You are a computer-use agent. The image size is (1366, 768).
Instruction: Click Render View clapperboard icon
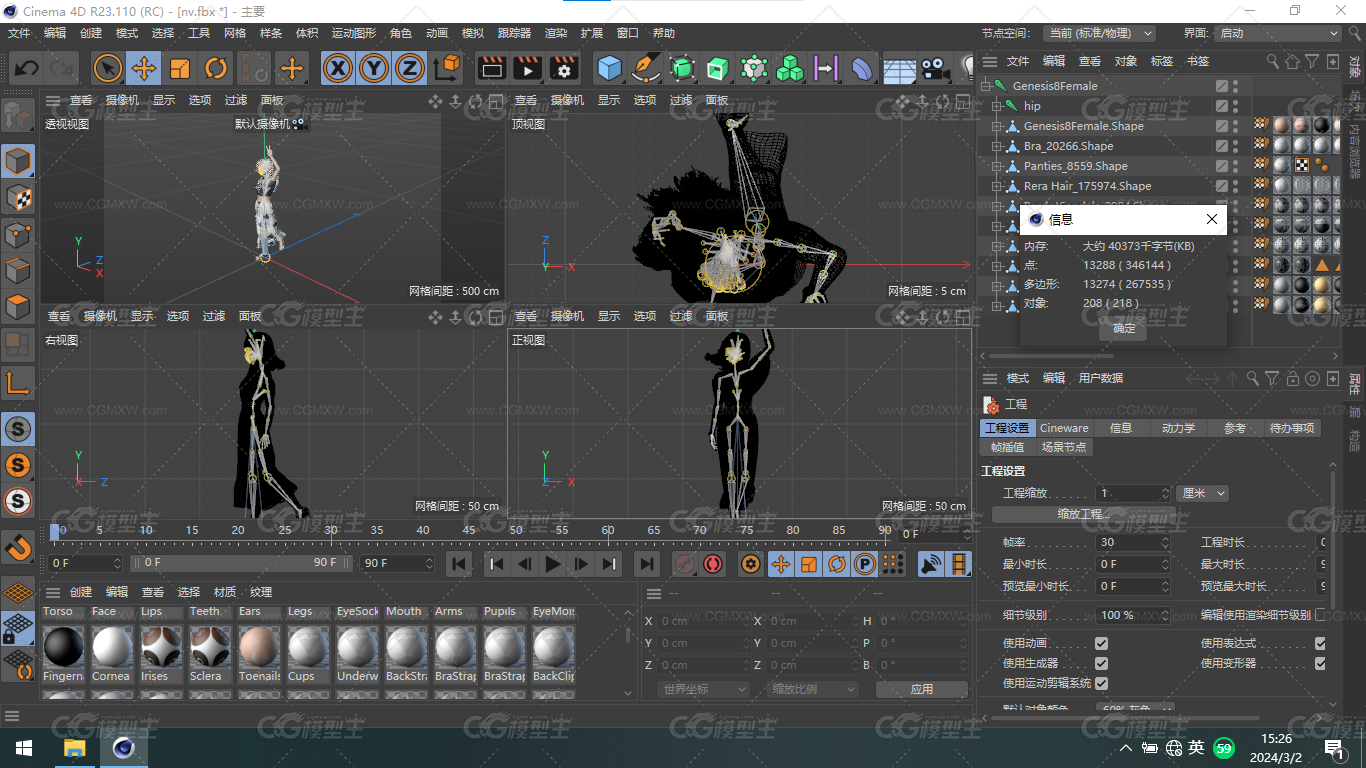click(x=491, y=68)
